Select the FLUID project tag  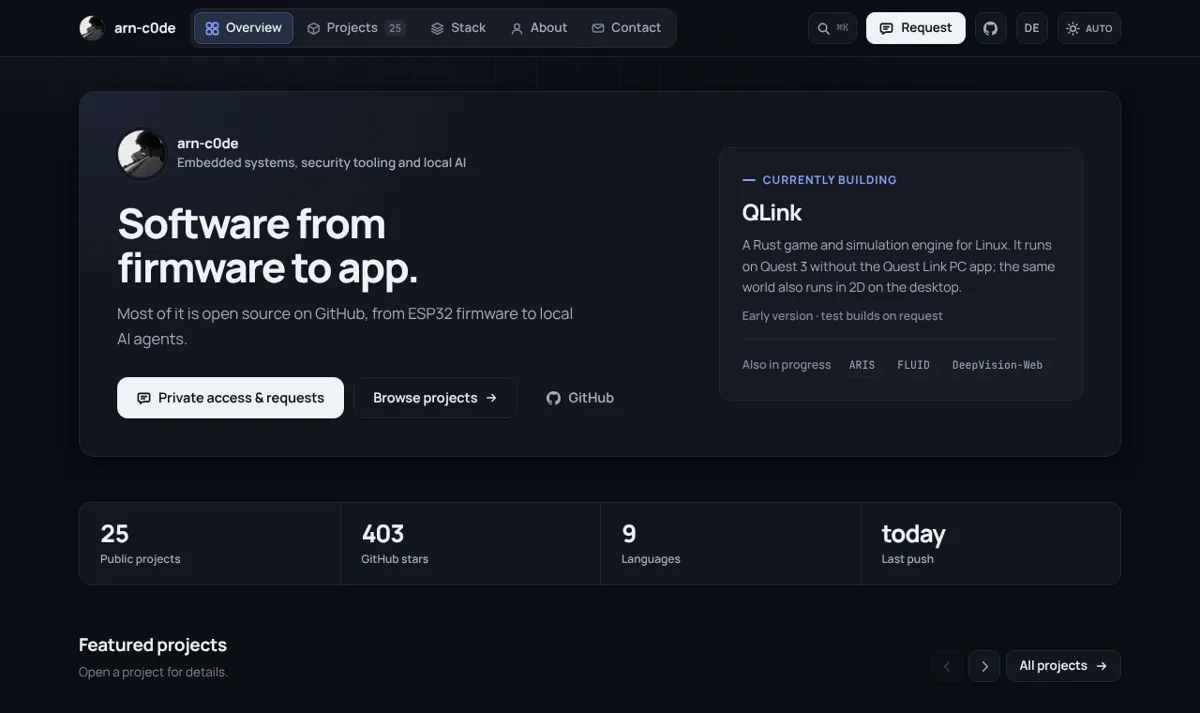click(913, 365)
